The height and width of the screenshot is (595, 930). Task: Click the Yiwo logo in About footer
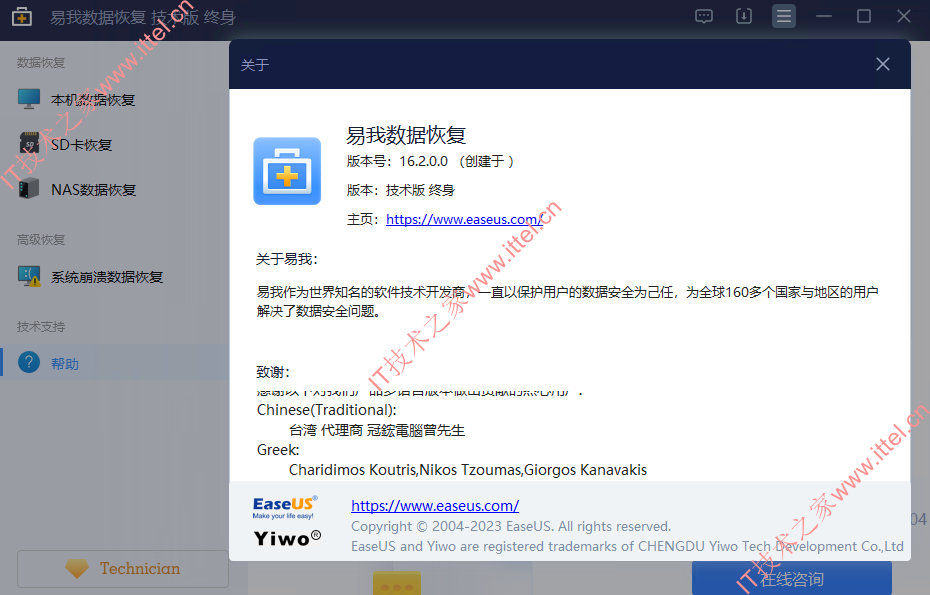coord(287,538)
